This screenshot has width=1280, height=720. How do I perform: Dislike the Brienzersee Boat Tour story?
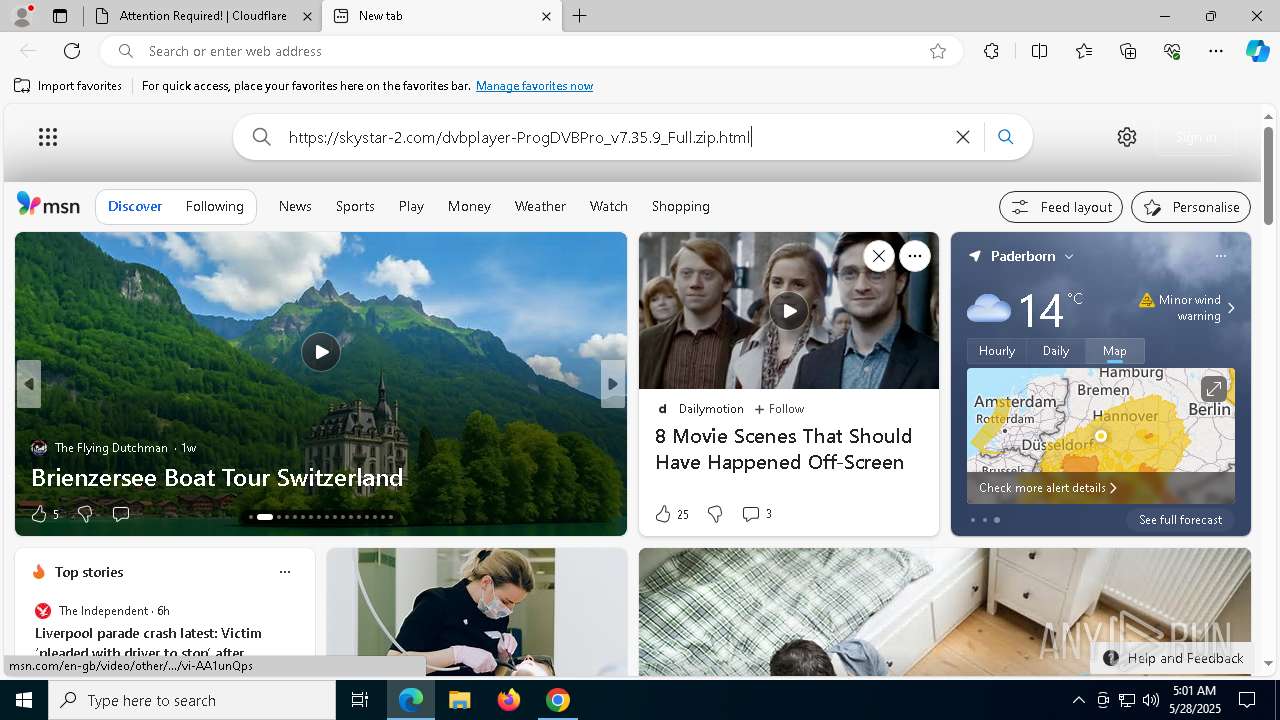coord(85,514)
